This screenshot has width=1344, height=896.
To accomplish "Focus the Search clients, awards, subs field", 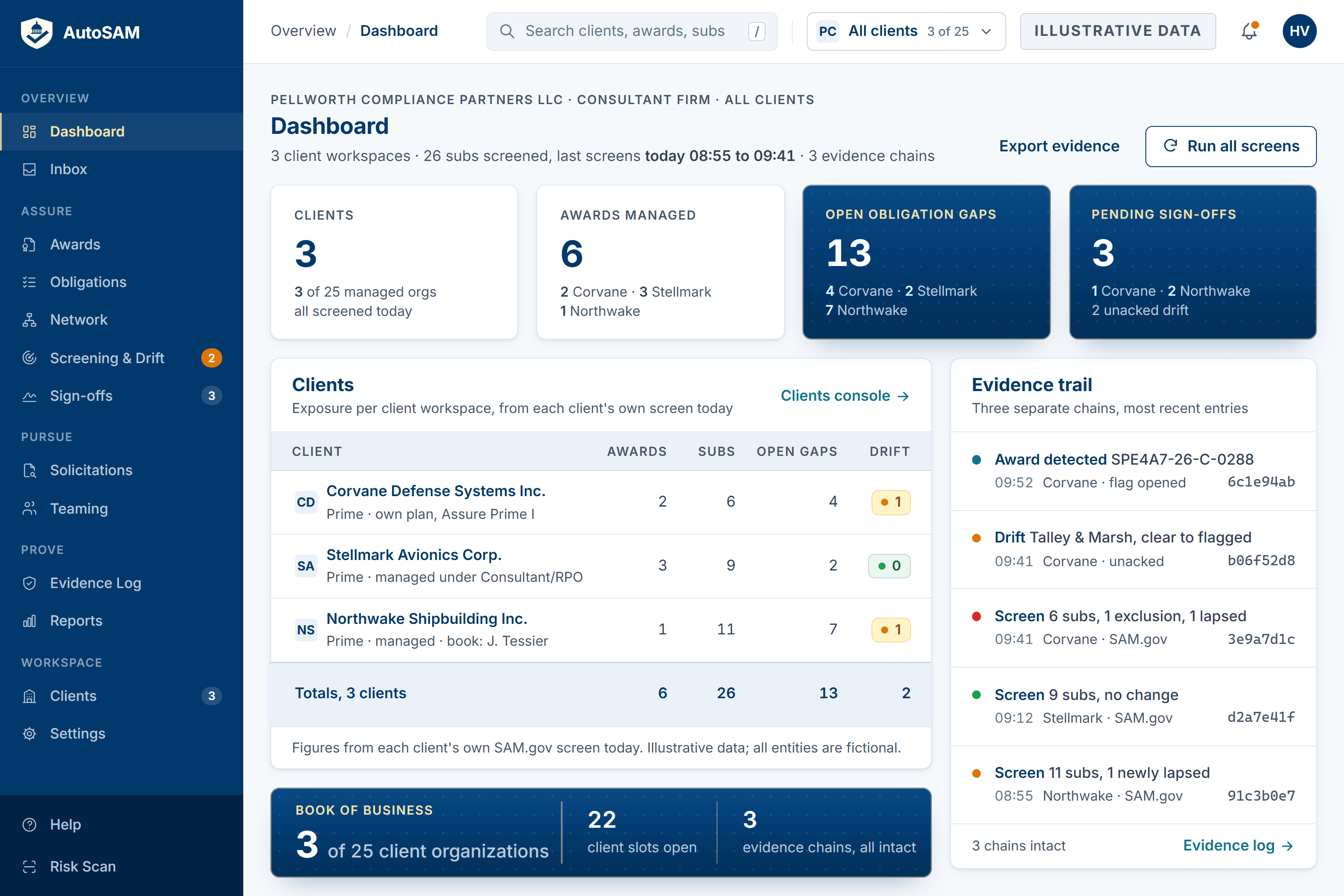I will tap(631, 31).
